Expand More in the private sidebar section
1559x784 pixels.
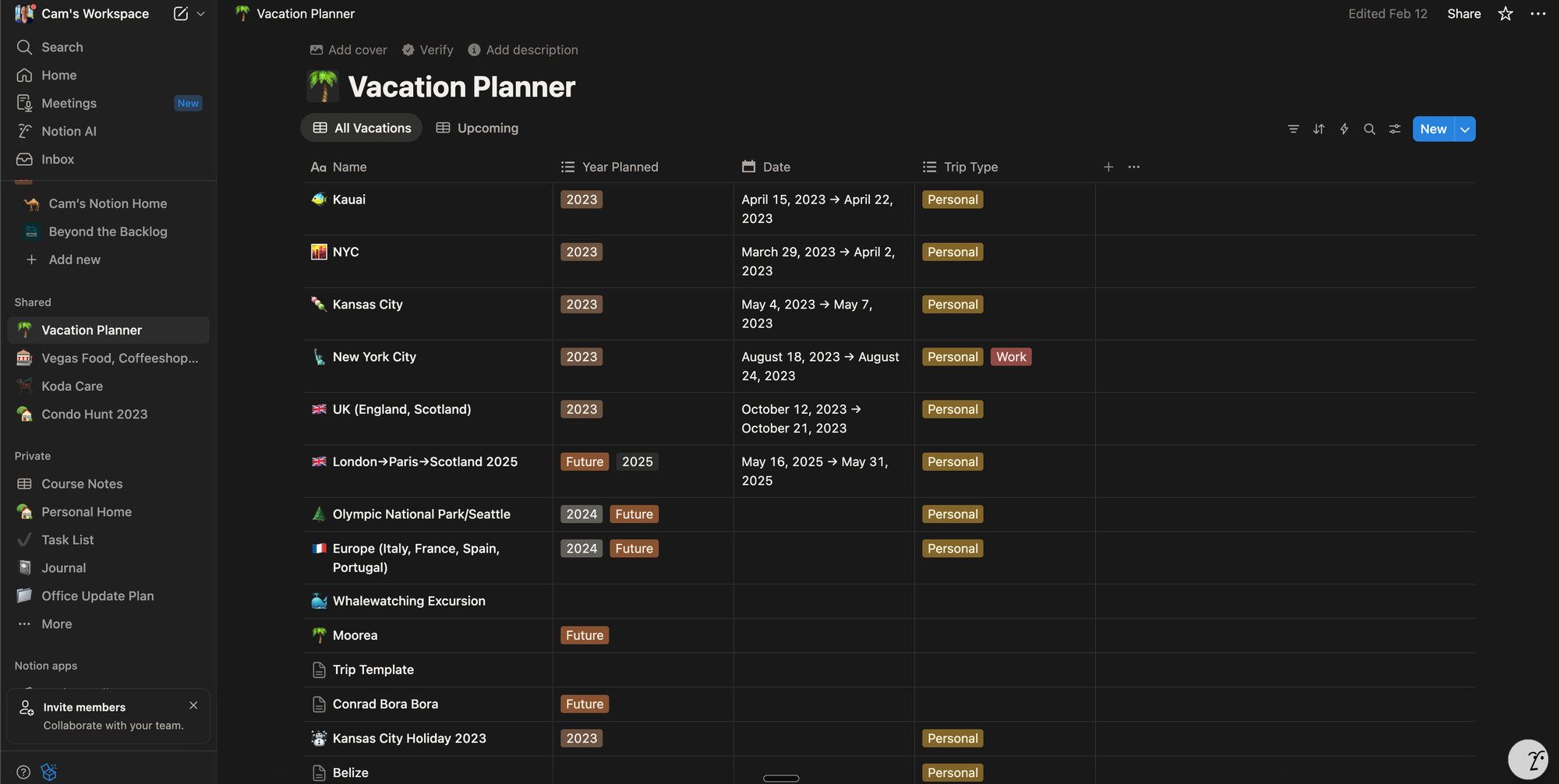(x=56, y=624)
